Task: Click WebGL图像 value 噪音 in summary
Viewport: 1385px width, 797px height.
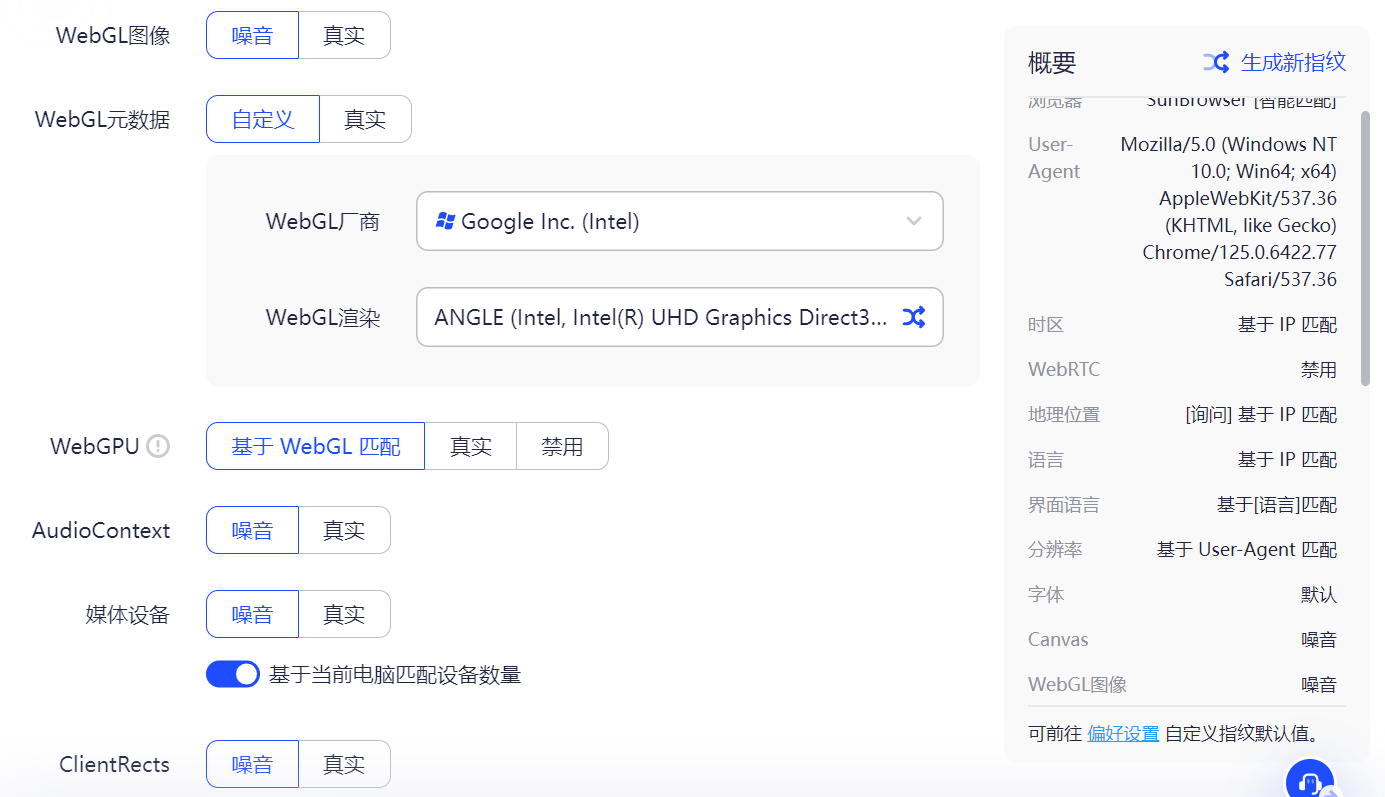Action: coord(1319,685)
